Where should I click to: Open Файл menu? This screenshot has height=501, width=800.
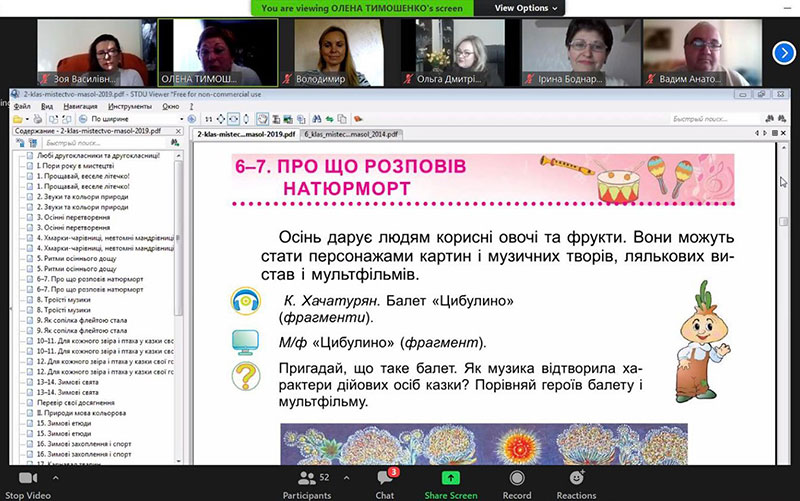tap(22, 107)
